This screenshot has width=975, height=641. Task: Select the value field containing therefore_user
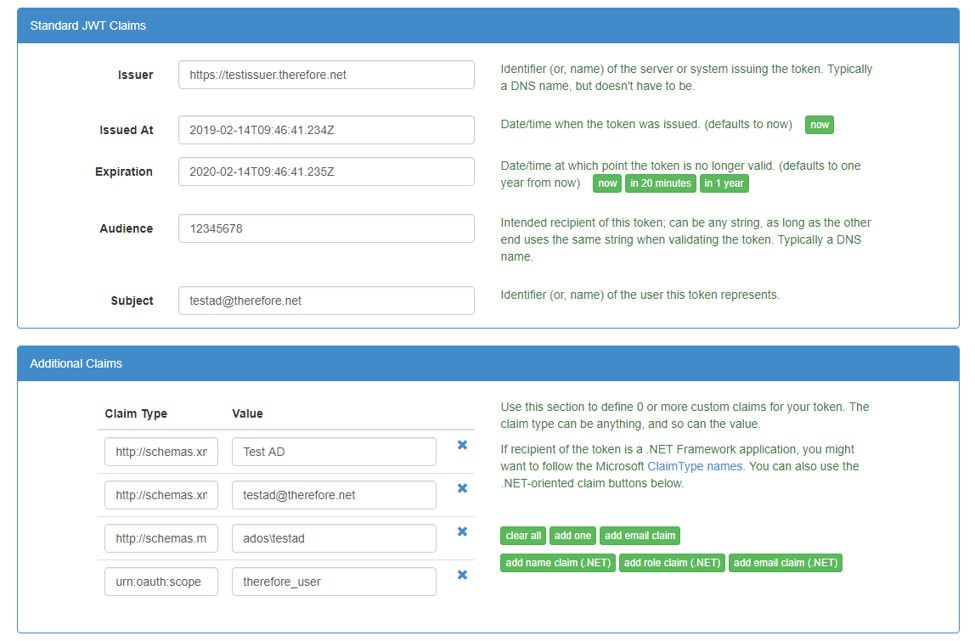click(332, 581)
